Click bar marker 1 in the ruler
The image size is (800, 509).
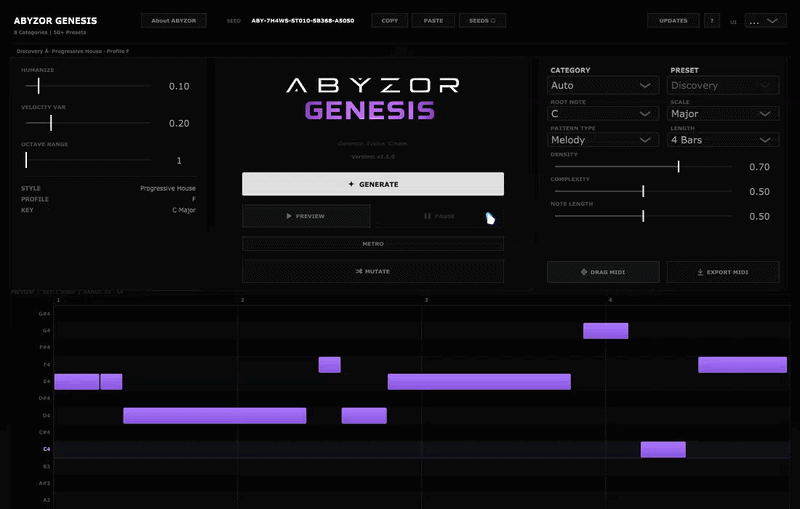(x=58, y=300)
